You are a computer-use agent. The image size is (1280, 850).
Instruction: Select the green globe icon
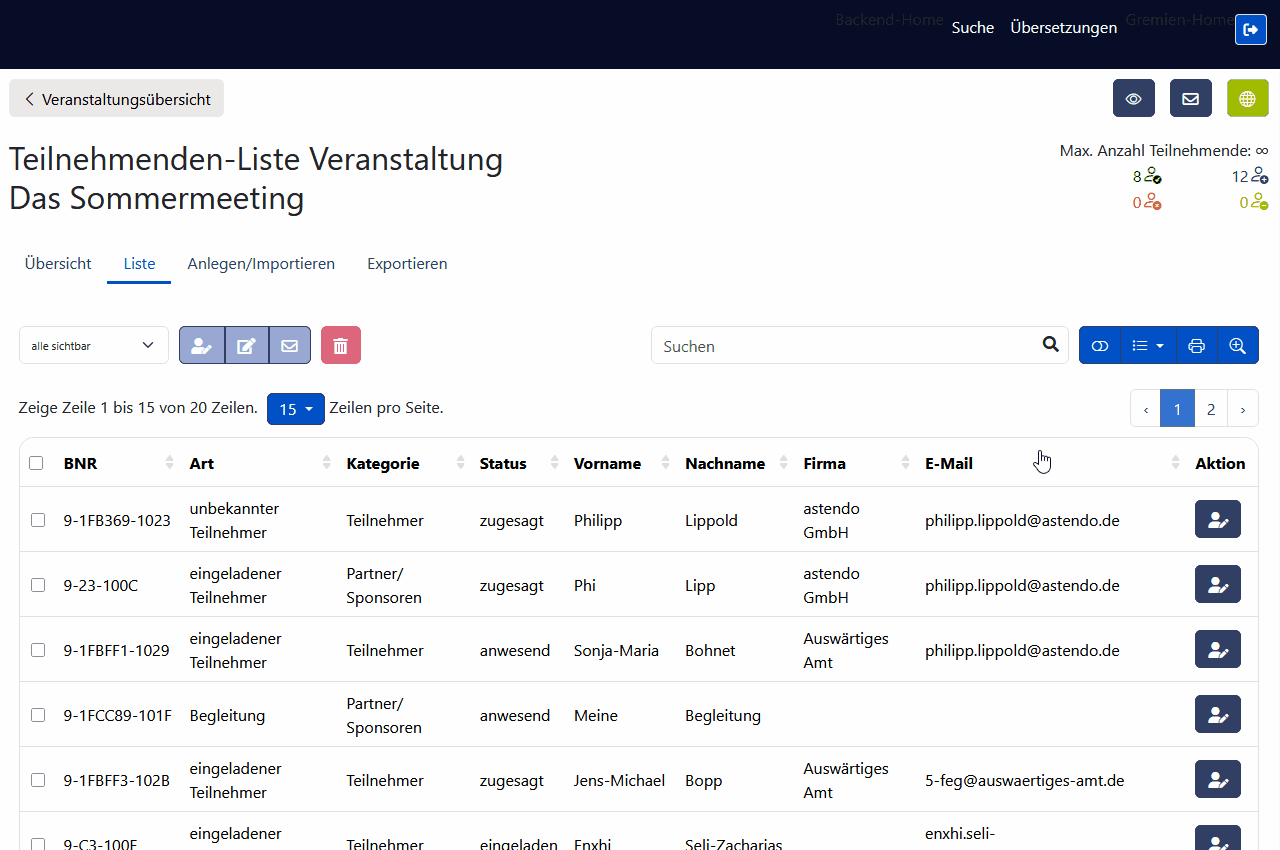1247,98
